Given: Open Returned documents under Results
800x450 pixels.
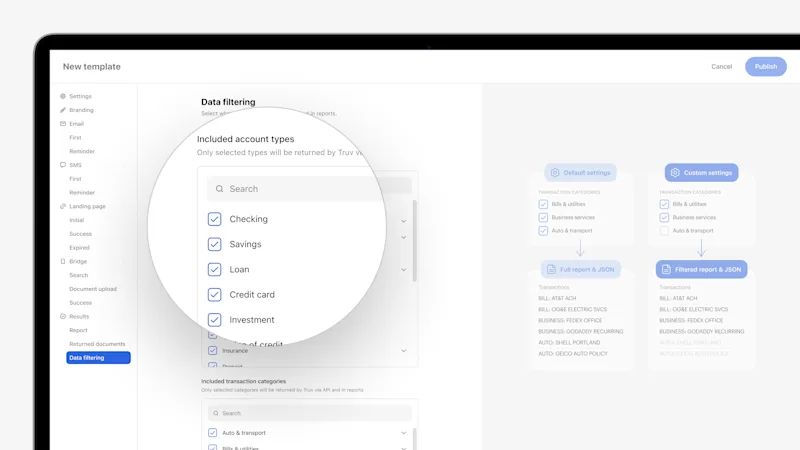Looking at the screenshot, I should point(97,344).
